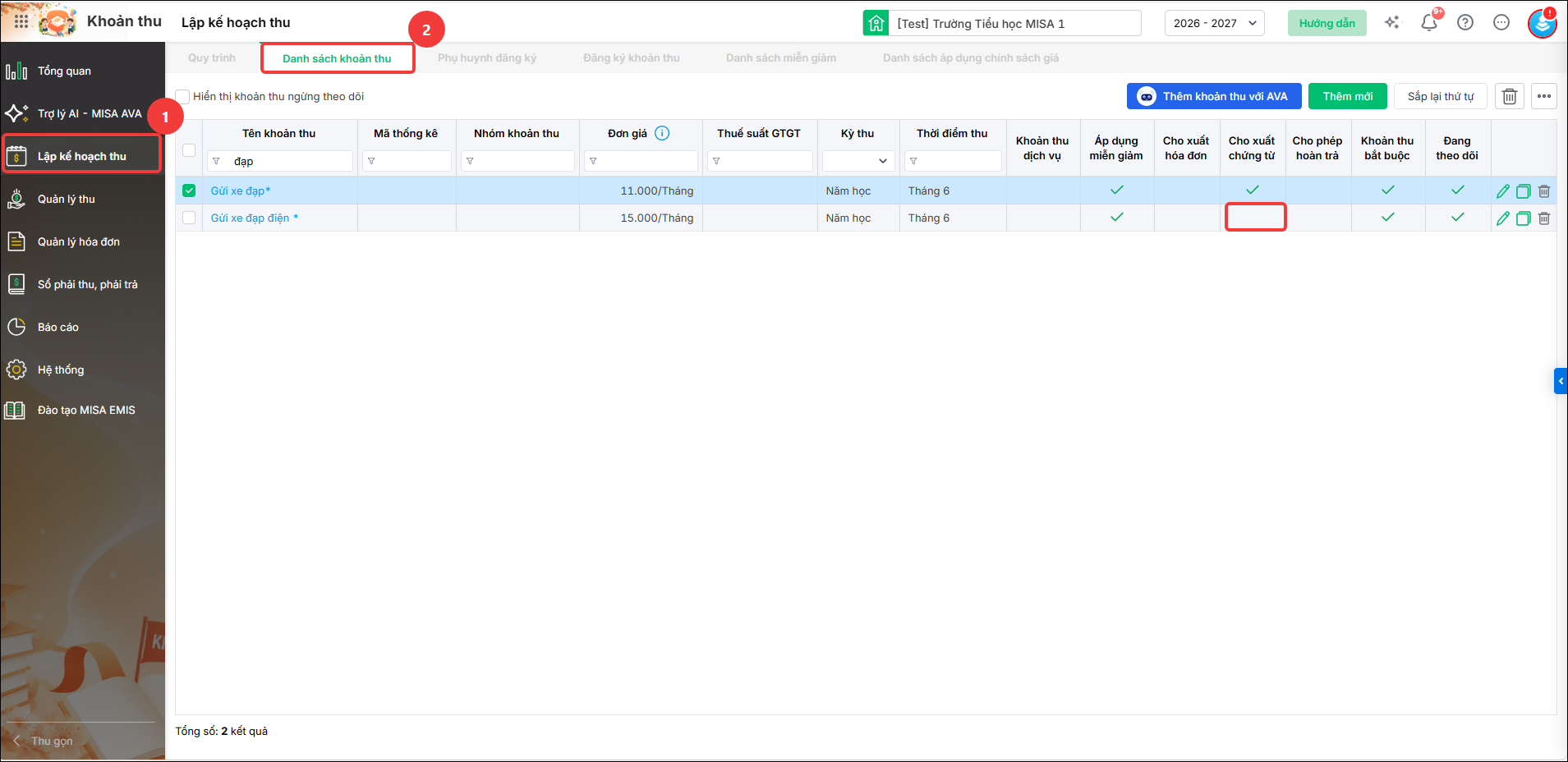Toggle Hiển thị khoản thu ngừng theo dõi checkbox

pyautogui.click(x=182, y=97)
